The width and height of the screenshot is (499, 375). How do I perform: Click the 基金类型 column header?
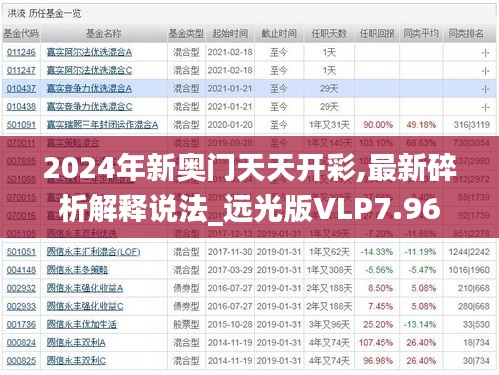(x=186, y=33)
